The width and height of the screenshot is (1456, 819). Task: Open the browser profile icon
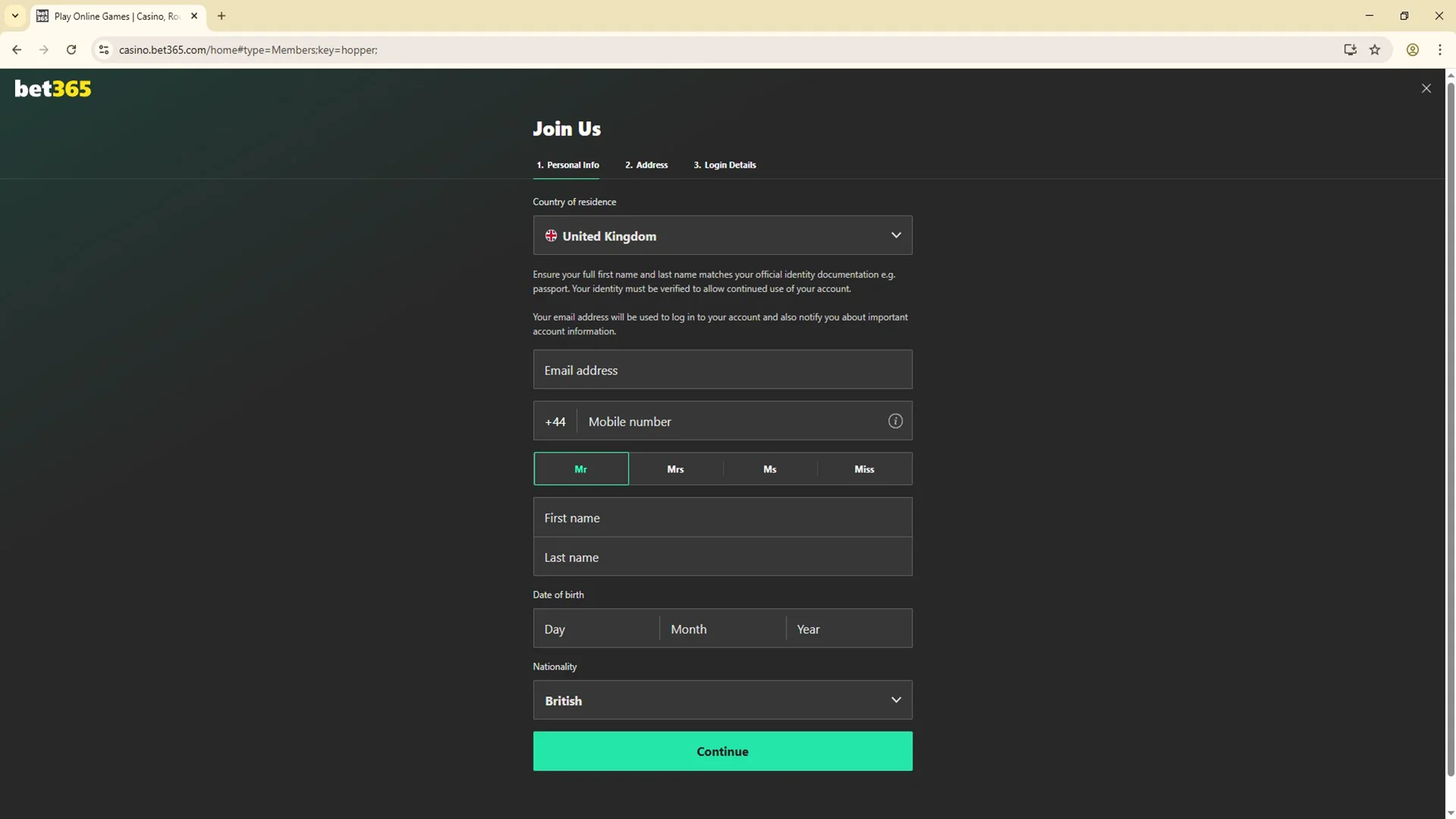click(1412, 50)
